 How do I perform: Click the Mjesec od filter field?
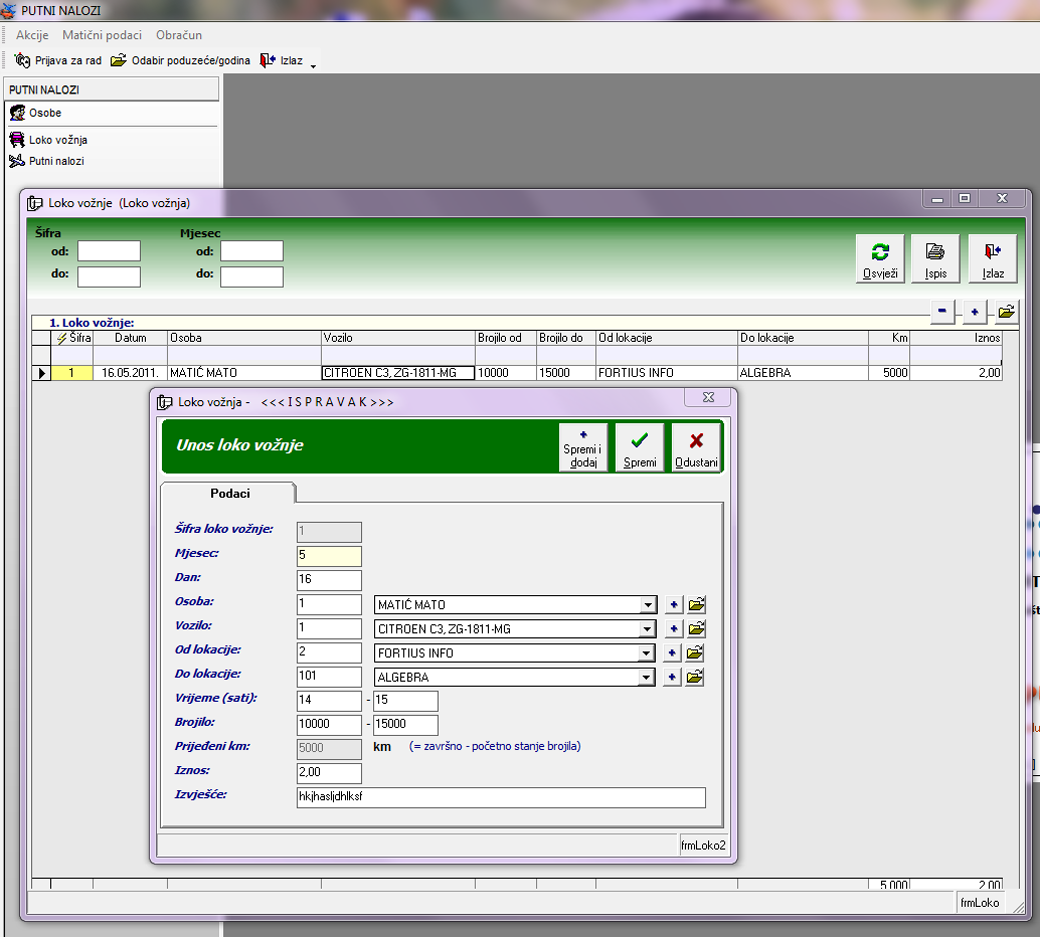[251, 251]
